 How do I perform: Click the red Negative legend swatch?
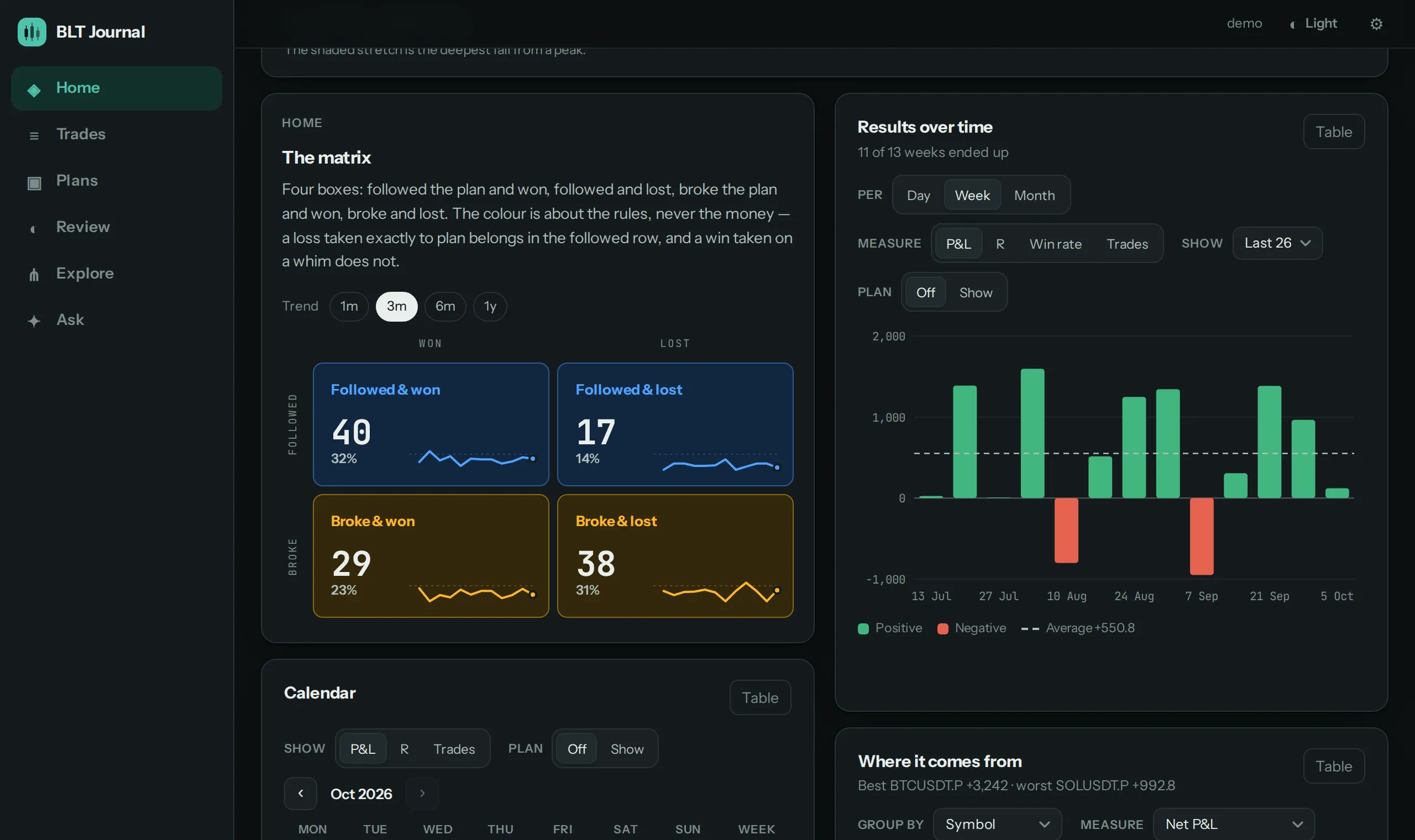coord(942,628)
